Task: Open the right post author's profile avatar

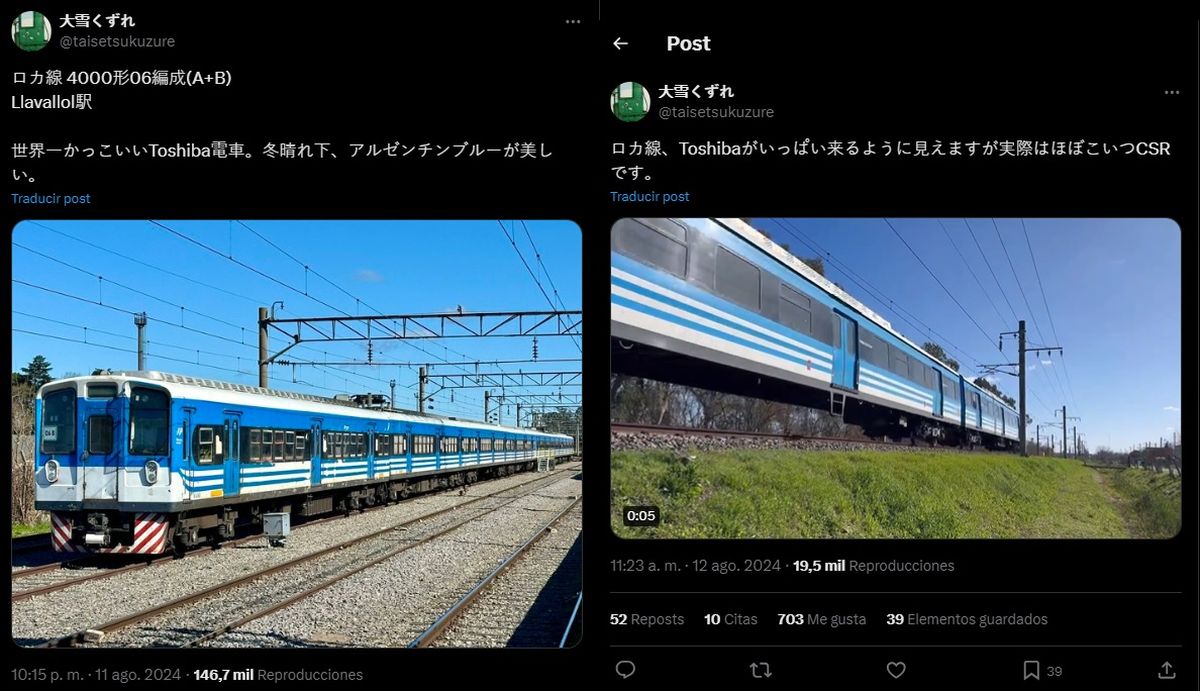Action: [x=630, y=102]
